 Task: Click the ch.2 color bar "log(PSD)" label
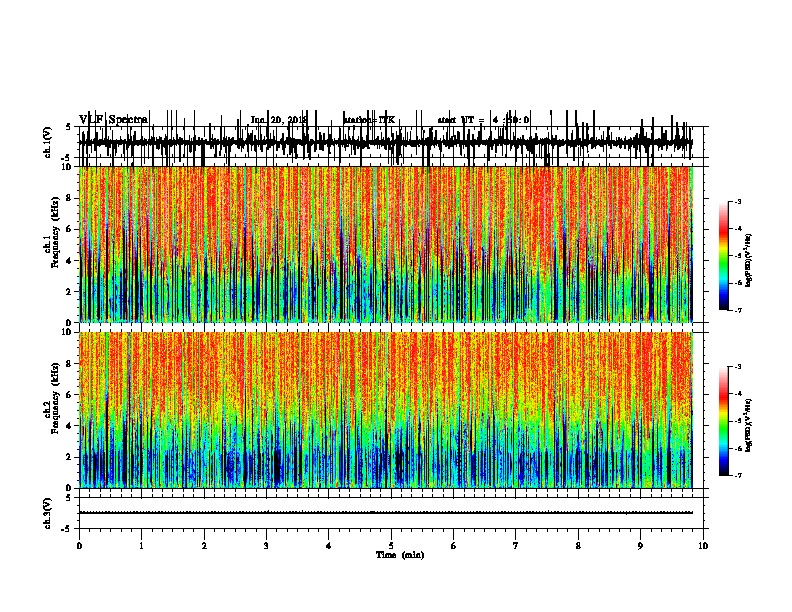[748, 426]
